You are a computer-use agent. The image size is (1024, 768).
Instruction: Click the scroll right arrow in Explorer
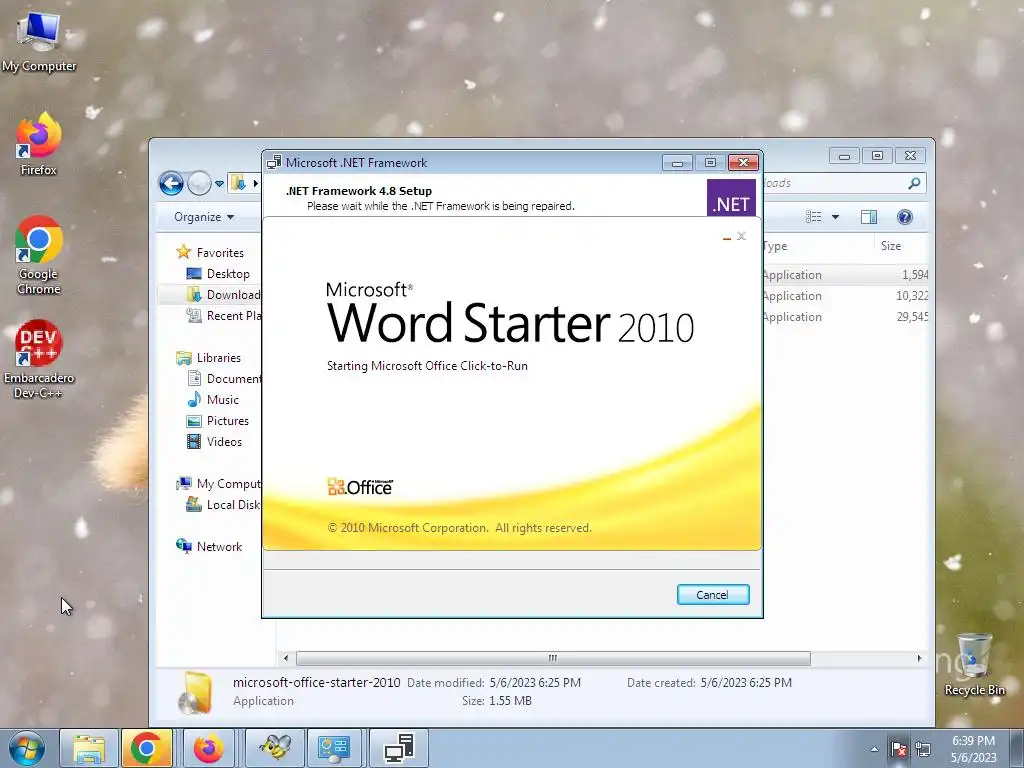point(920,658)
